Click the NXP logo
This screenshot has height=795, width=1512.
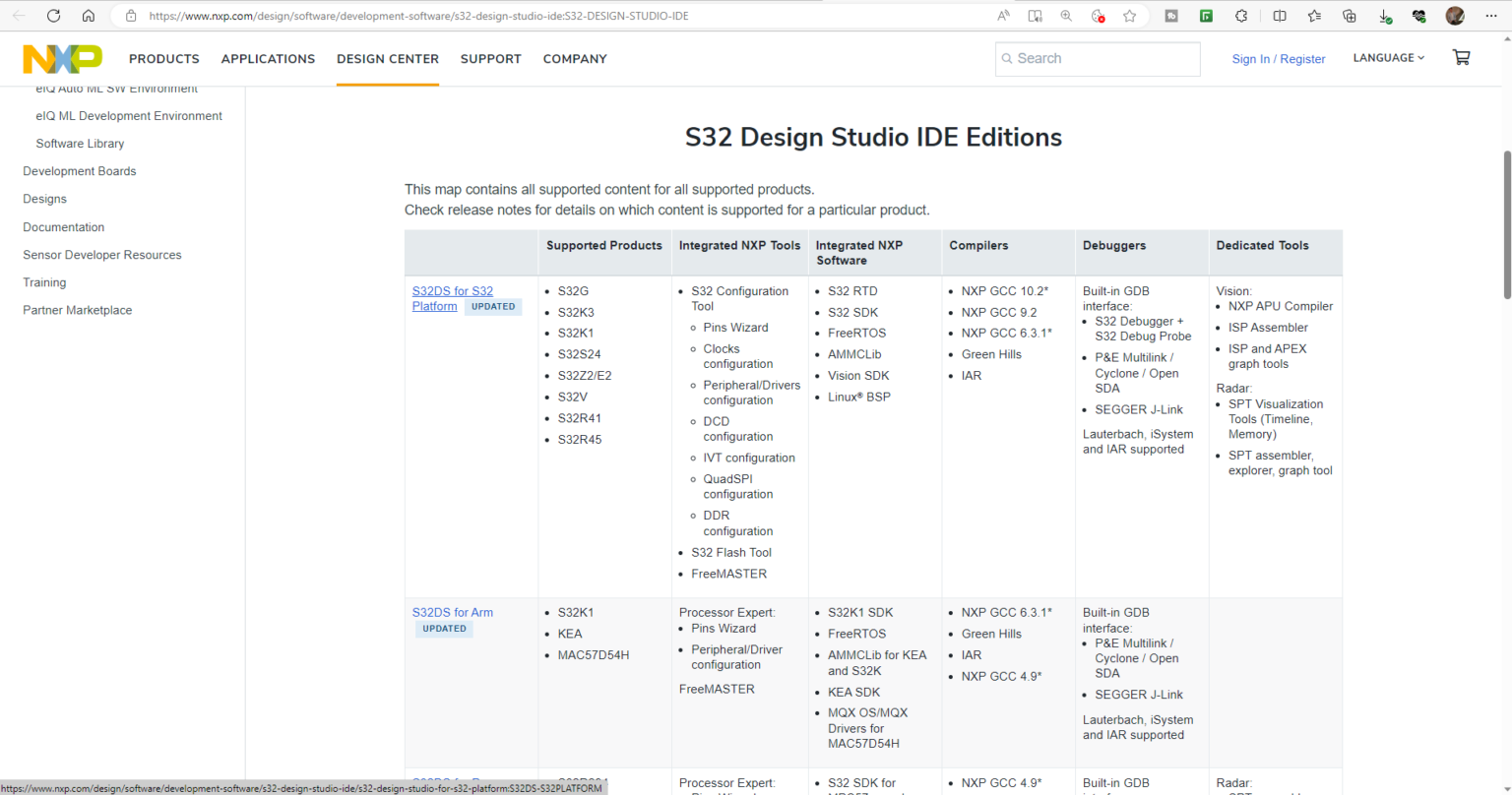click(63, 59)
